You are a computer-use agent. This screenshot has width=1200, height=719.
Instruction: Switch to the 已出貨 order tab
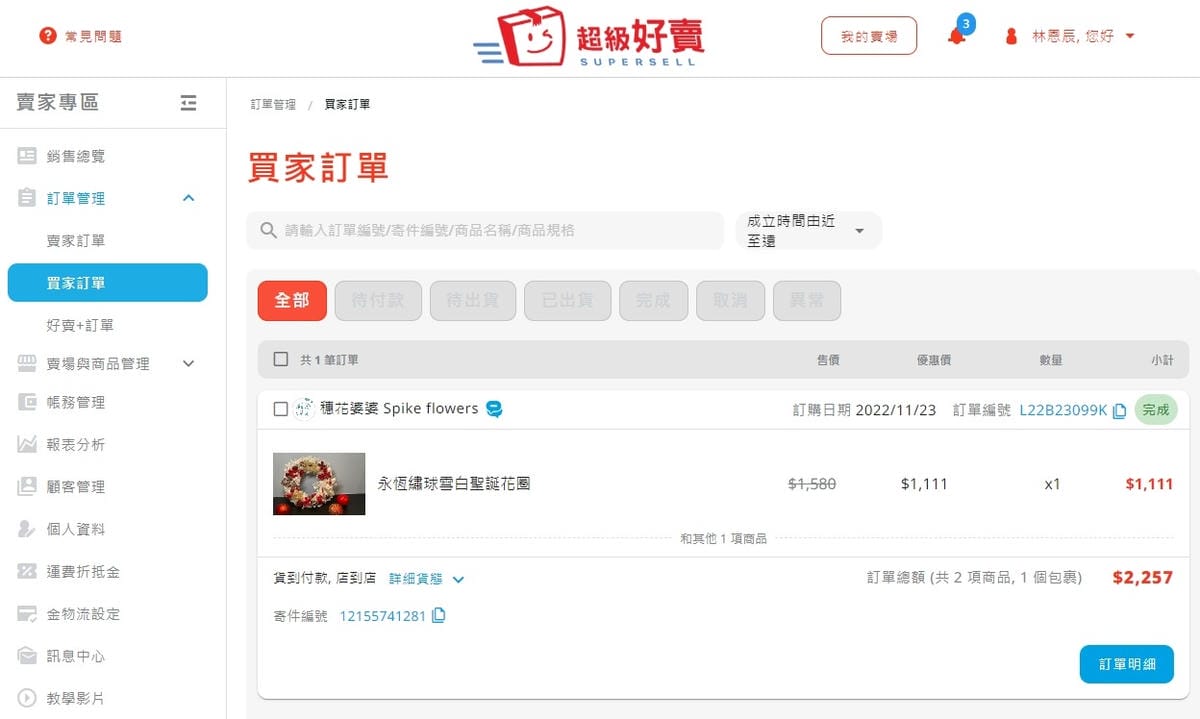[x=567, y=300]
